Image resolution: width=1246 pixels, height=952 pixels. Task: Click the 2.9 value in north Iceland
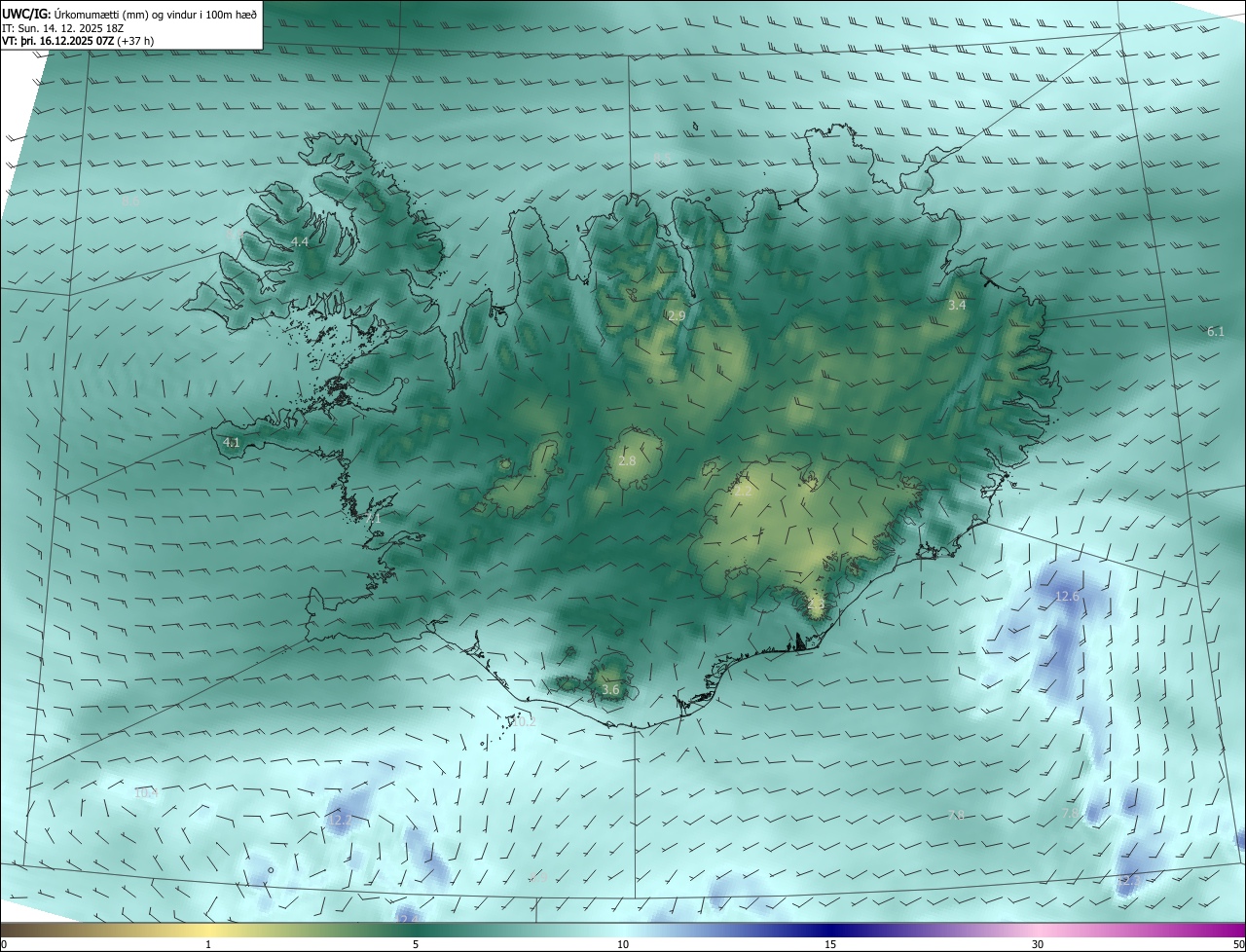coord(677,316)
